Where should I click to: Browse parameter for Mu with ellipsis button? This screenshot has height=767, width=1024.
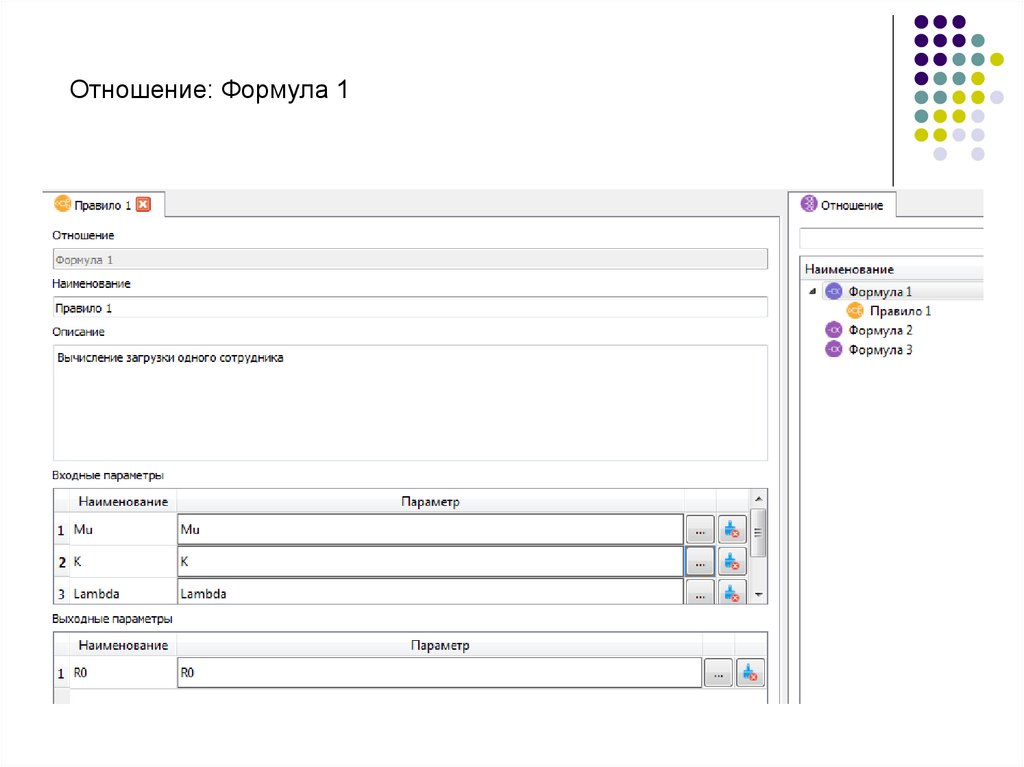(700, 530)
